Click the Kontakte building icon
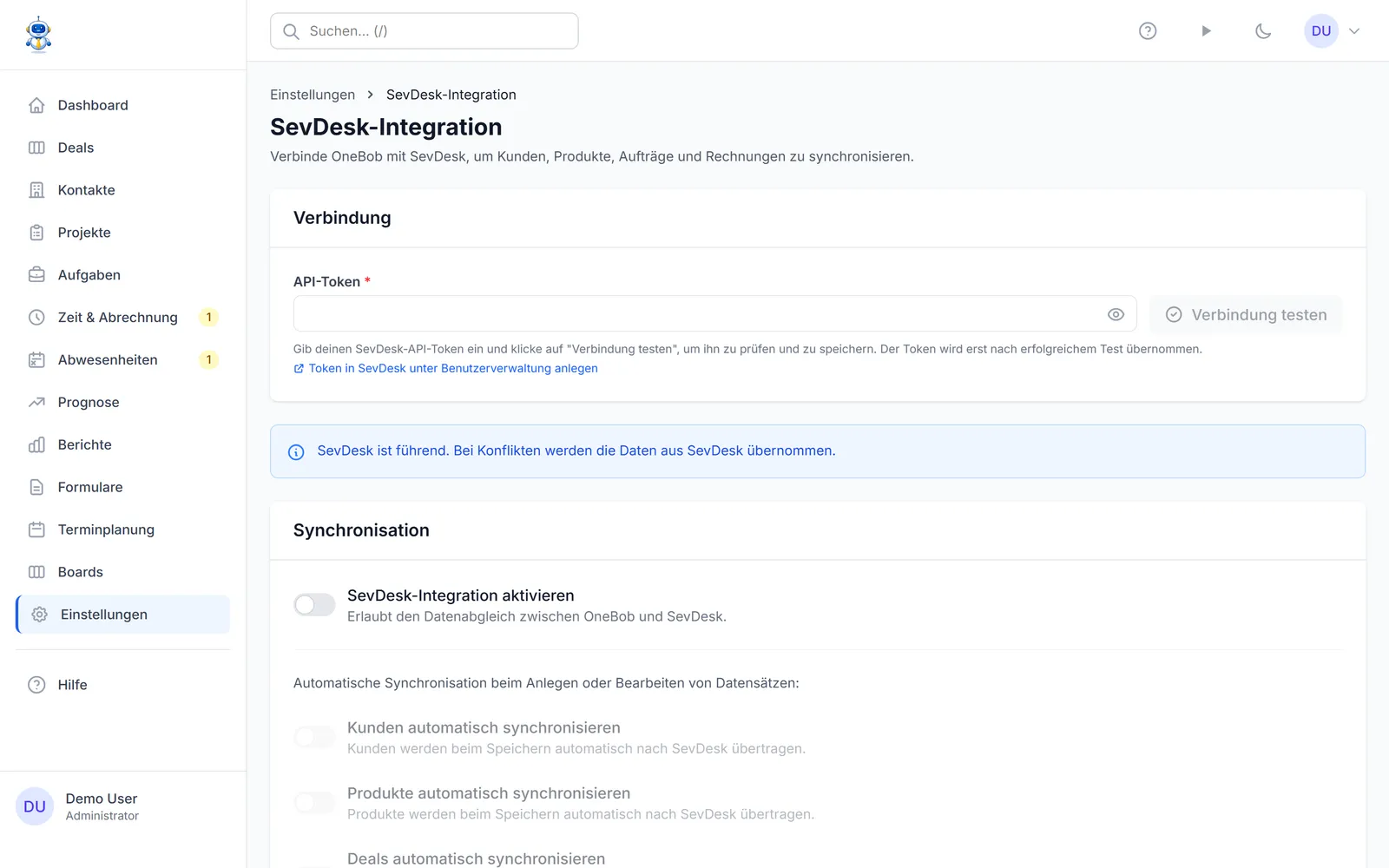Viewport: 1389px width, 868px height. tap(36, 190)
